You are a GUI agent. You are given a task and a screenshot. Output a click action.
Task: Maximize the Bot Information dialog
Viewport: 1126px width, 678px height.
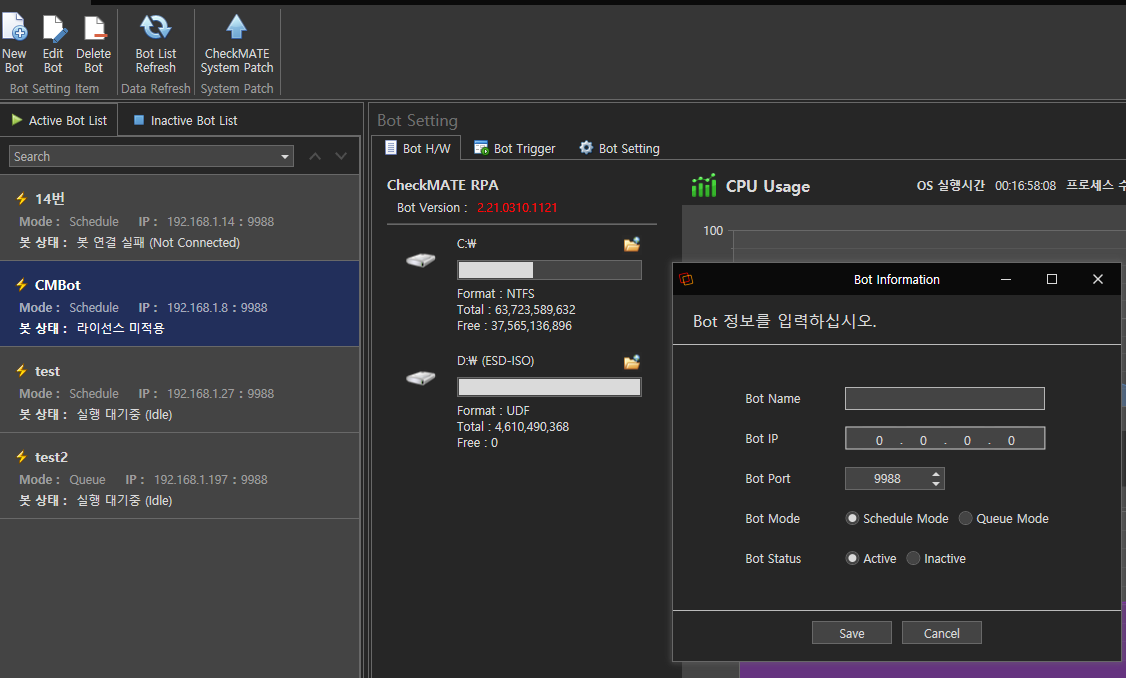[1052, 279]
